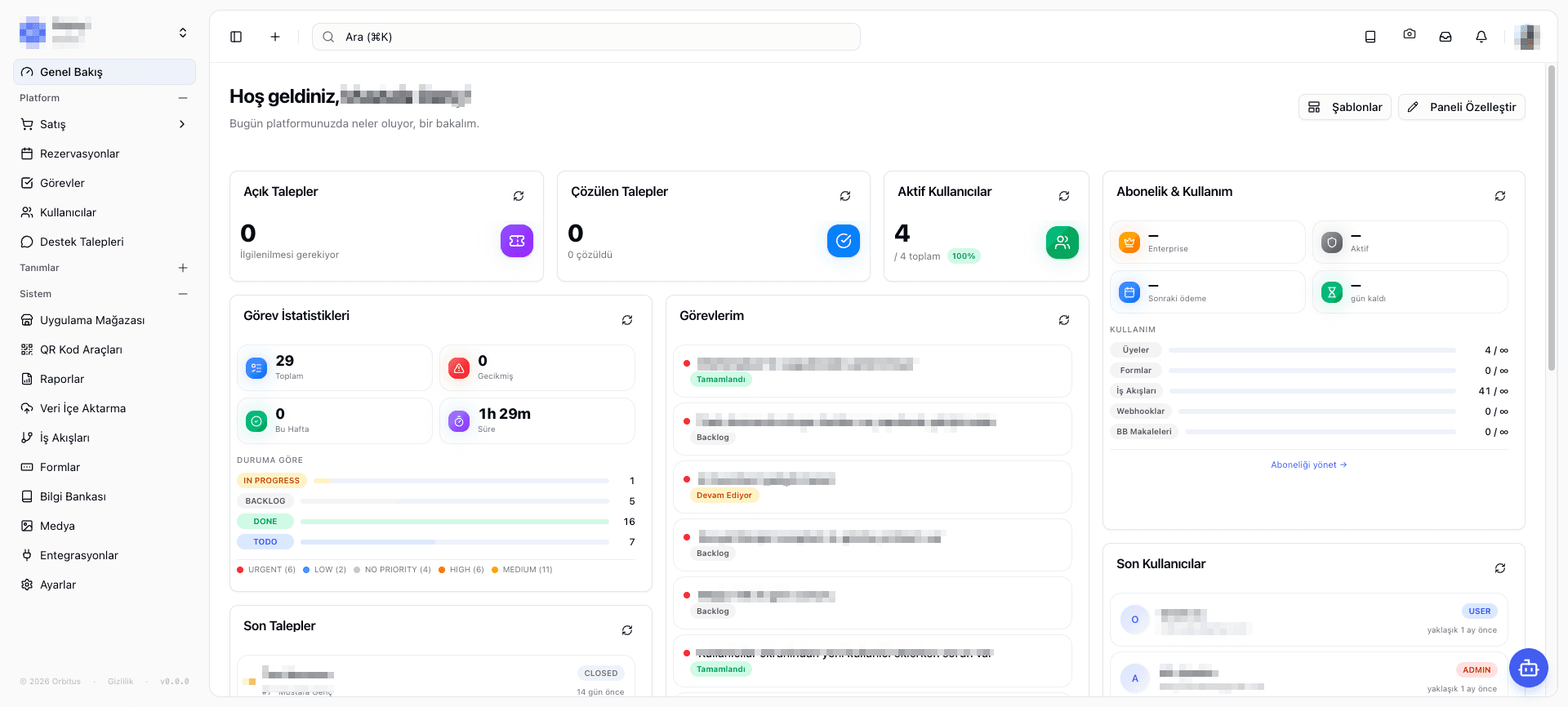Click the blue checkmark icon in Çözülen Talepler
The width and height of the screenshot is (1568, 707).
[844, 241]
